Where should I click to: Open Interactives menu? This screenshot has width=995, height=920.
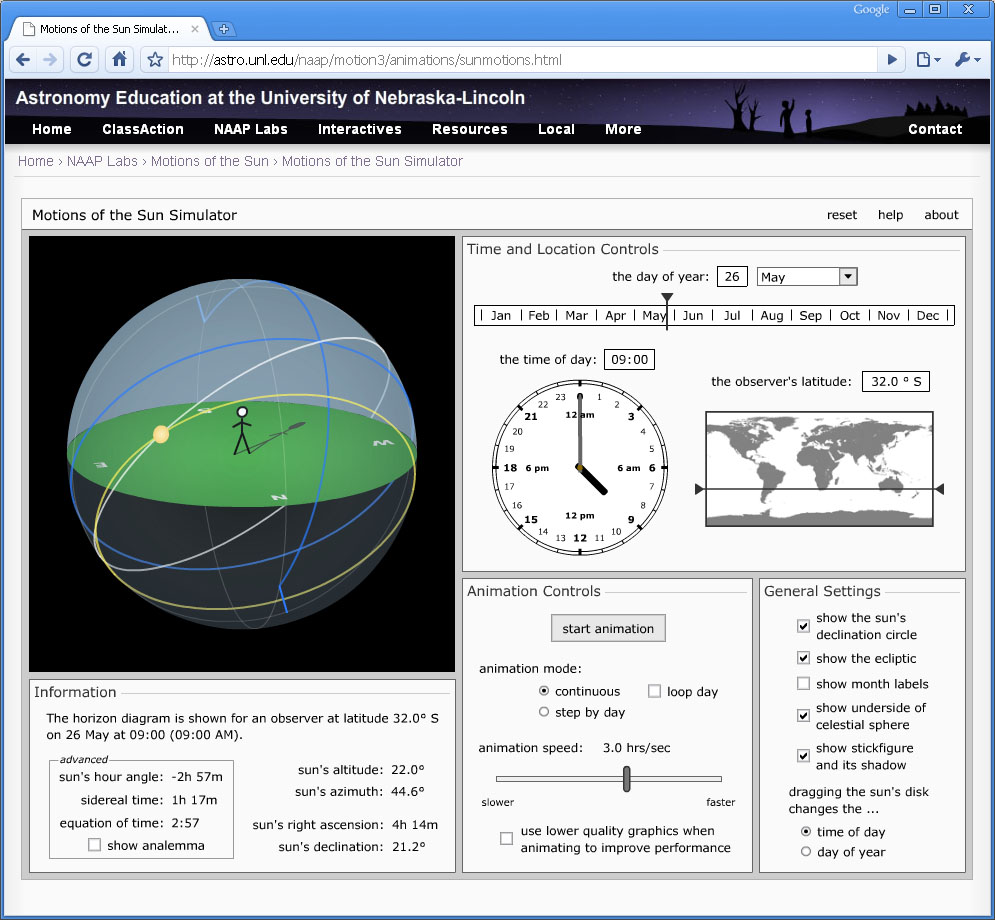360,129
